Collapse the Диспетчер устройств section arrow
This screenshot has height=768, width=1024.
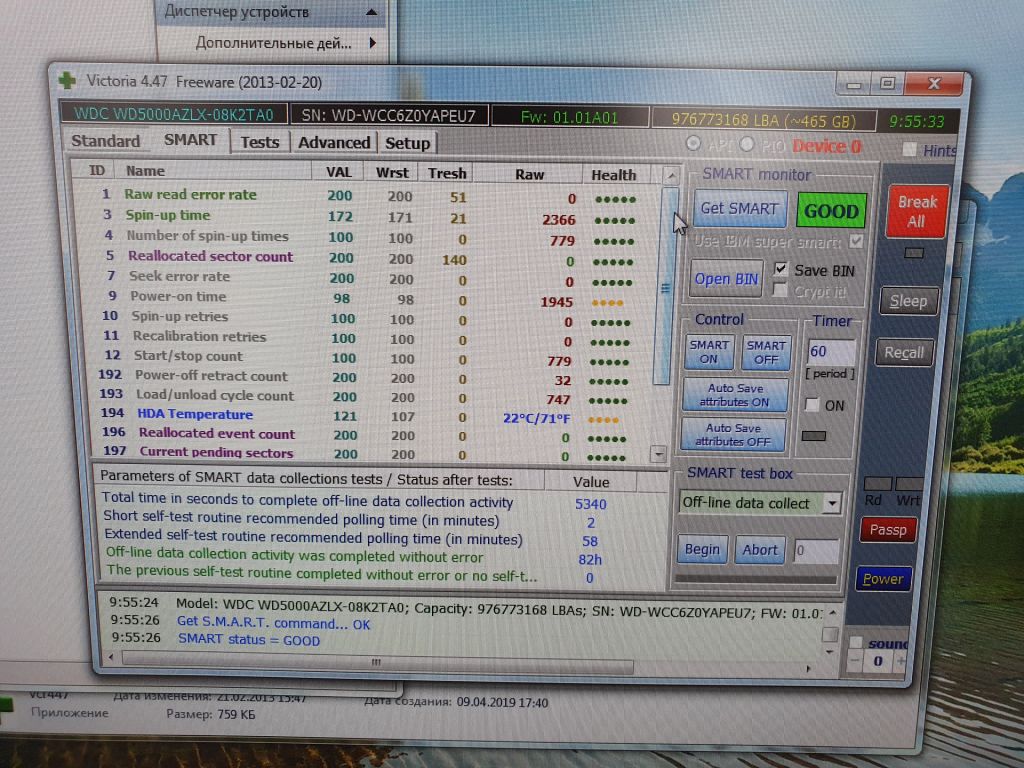(x=372, y=12)
